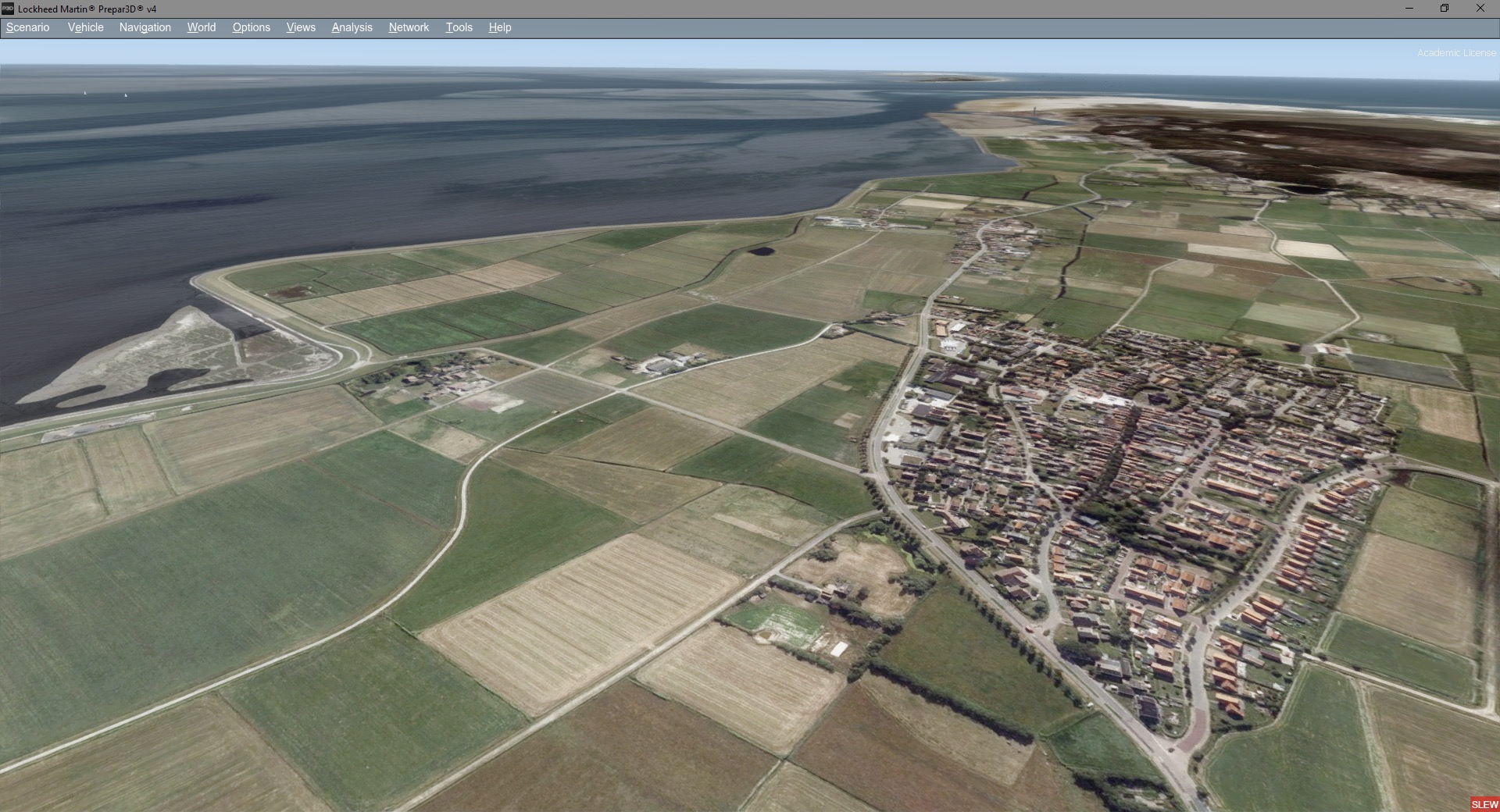The width and height of the screenshot is (1500, 812).
Task: Open the World menu
Action: click(x=202, y=27)
